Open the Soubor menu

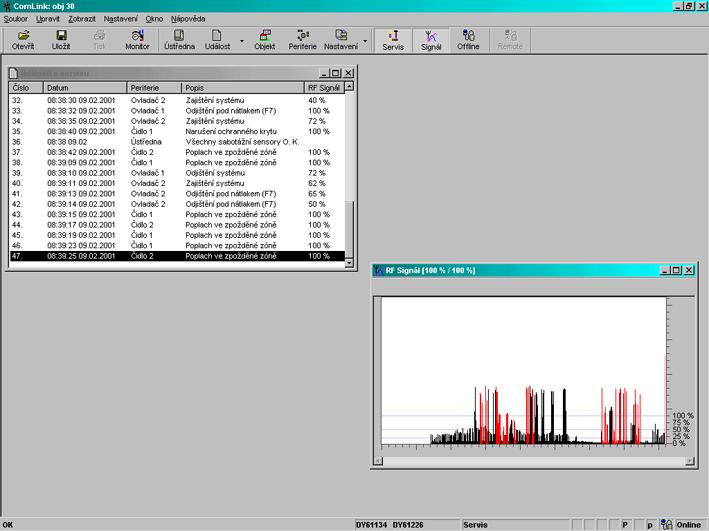coord(15,19)
